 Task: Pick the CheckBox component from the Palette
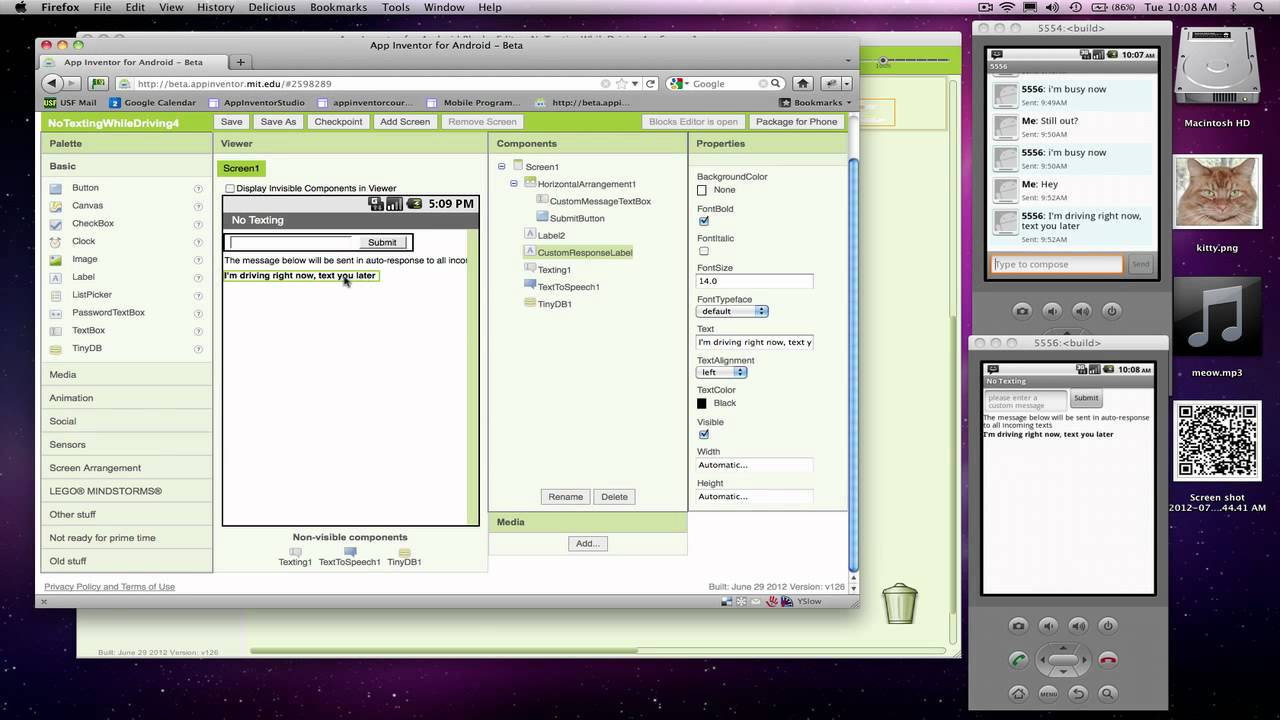92,224
